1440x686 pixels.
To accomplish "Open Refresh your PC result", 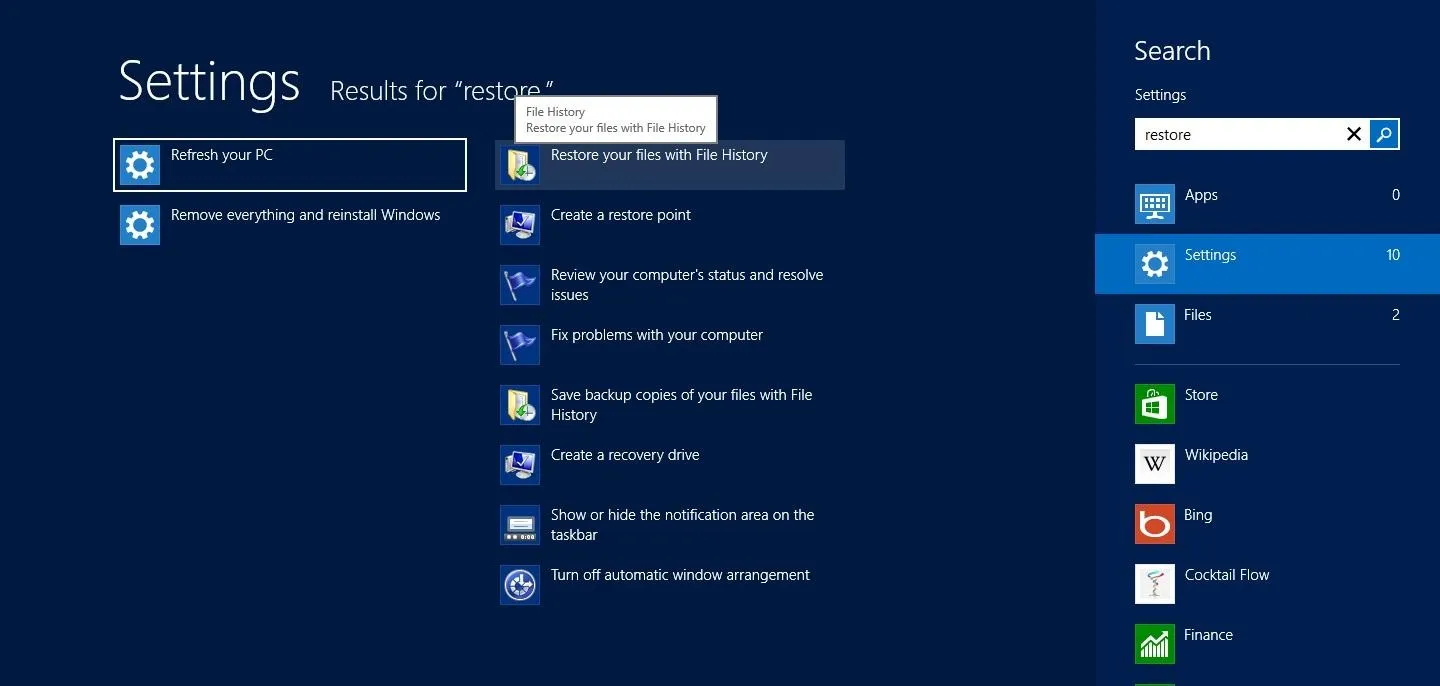I will (x=290, y=165).
